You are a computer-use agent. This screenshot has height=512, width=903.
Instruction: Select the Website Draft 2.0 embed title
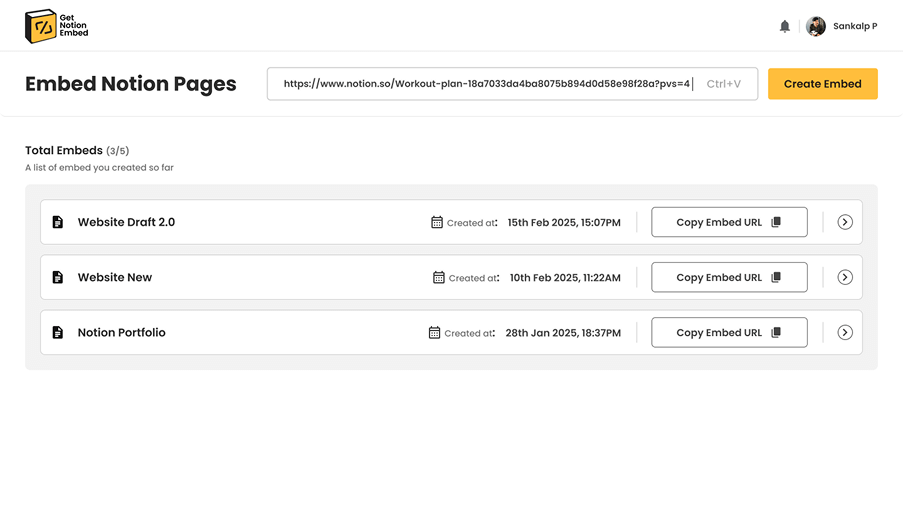[x=126, y=222]
